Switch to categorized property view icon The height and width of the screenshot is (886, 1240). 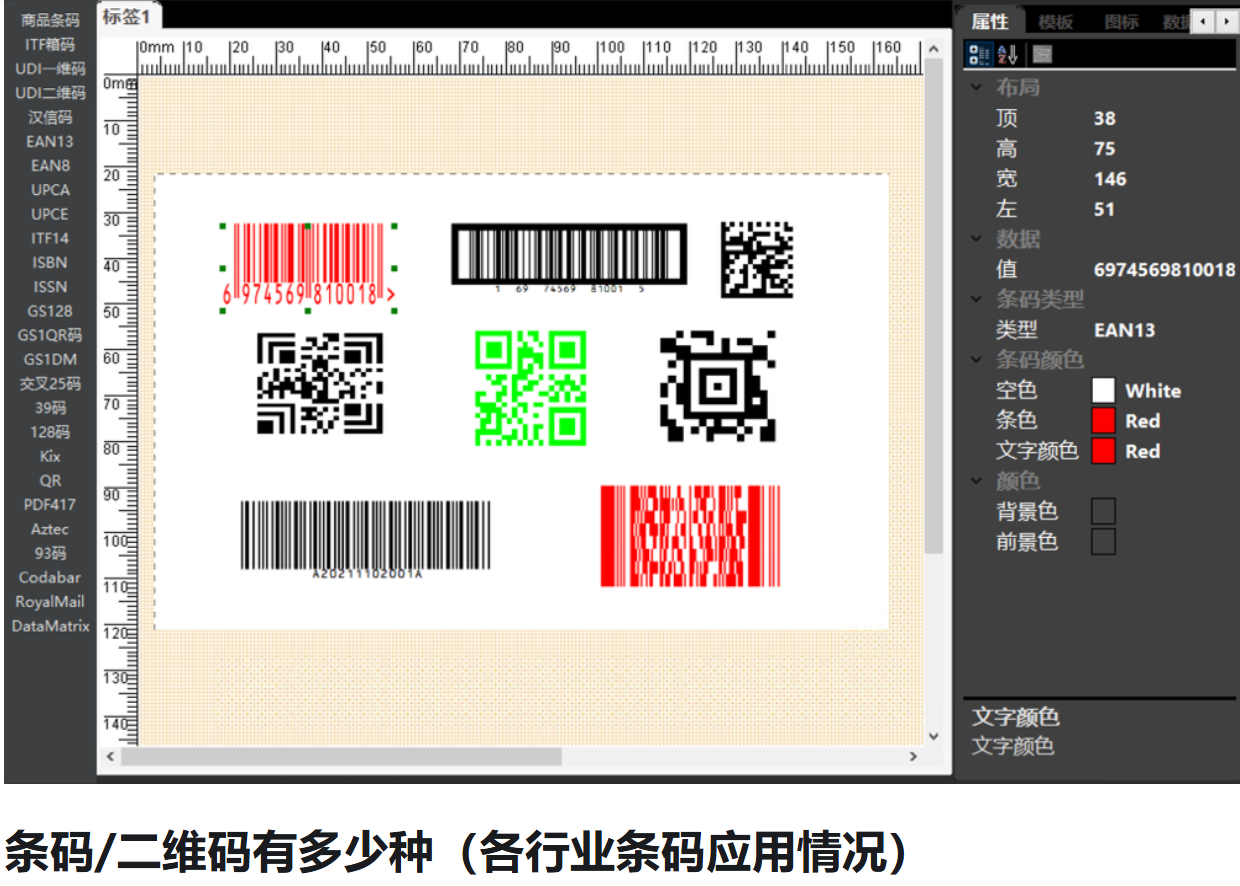pyautogui.click(x=978, y=55)
